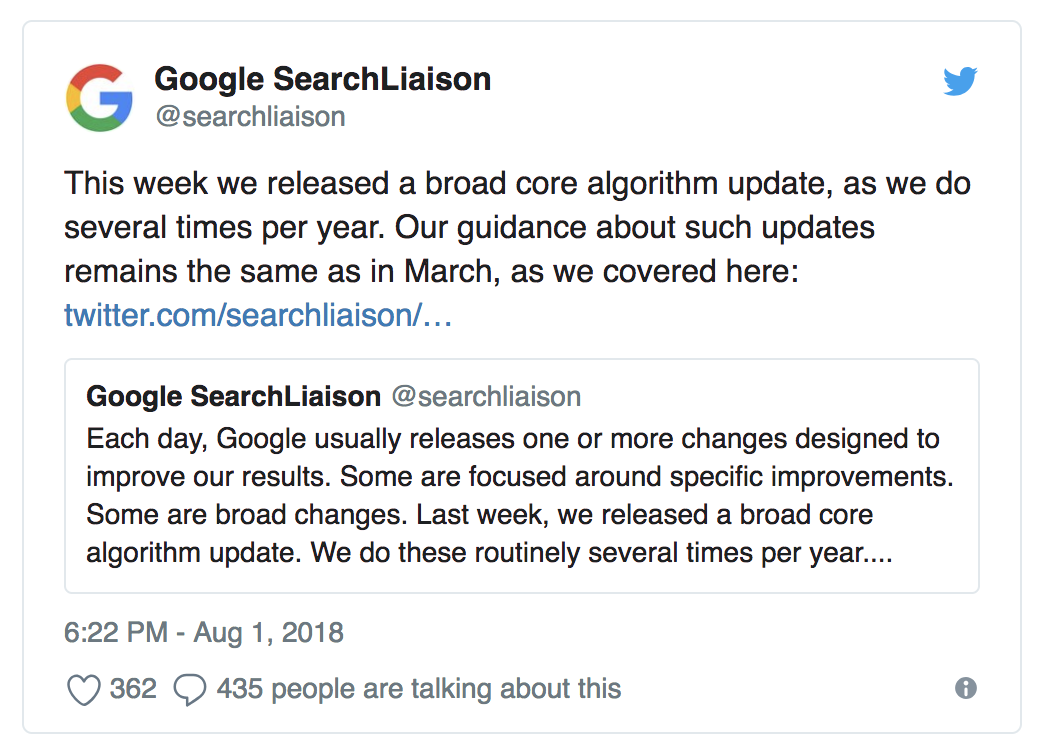Select the @searchliaison handle inside the quoted tweet
1042x754 pixels.
(486, 396)
